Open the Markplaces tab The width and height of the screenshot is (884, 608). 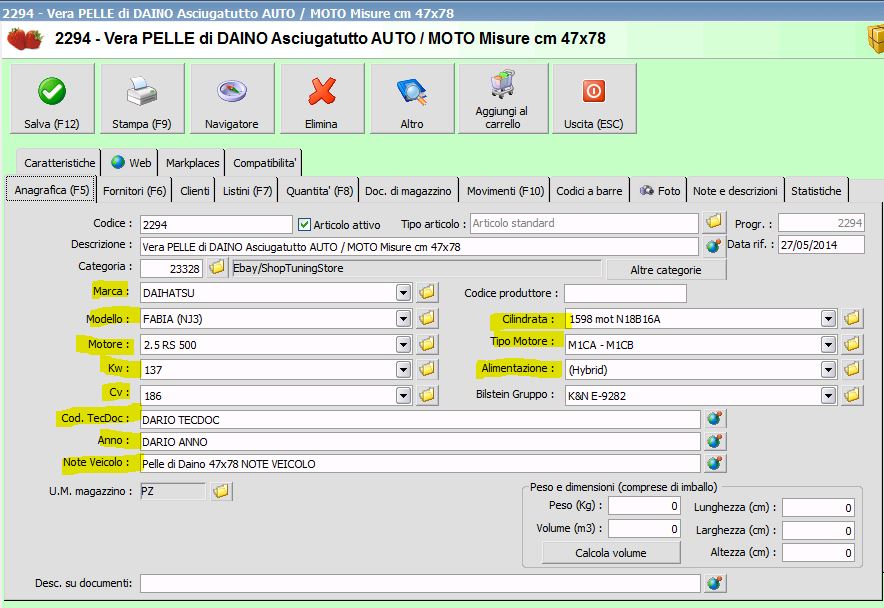pyautogui.click(x=192, y=162)
